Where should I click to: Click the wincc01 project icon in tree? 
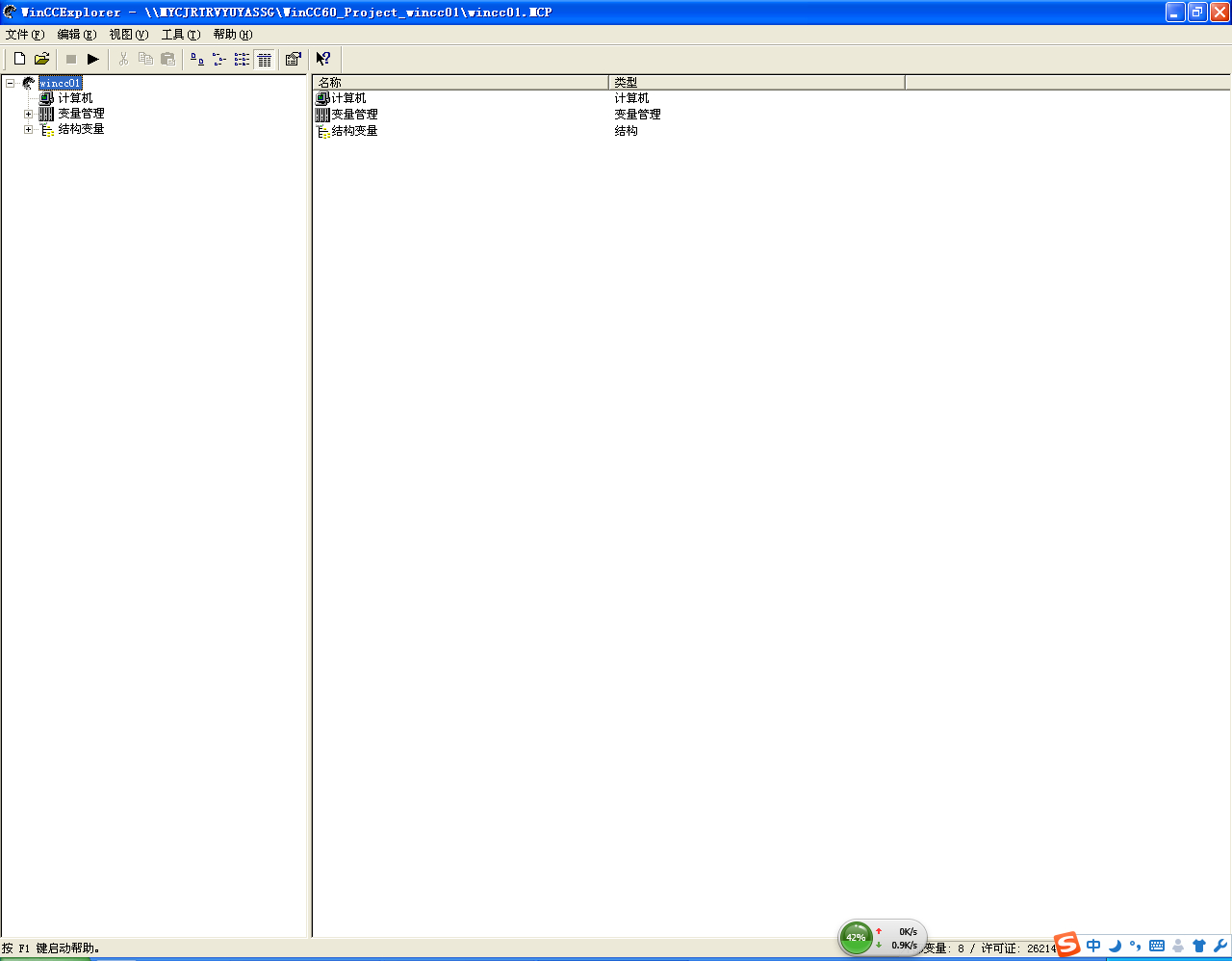pyautogui.click(x=29, y=83)
